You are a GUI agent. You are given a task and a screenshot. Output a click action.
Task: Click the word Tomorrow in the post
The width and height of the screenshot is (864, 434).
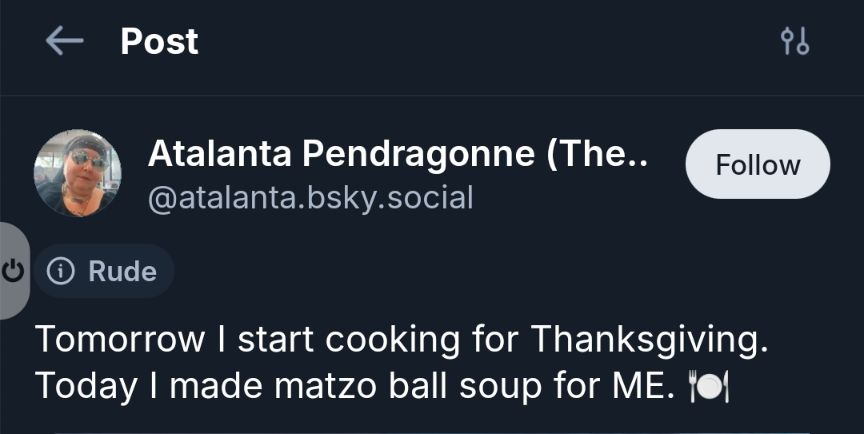[x=118, y=340]
